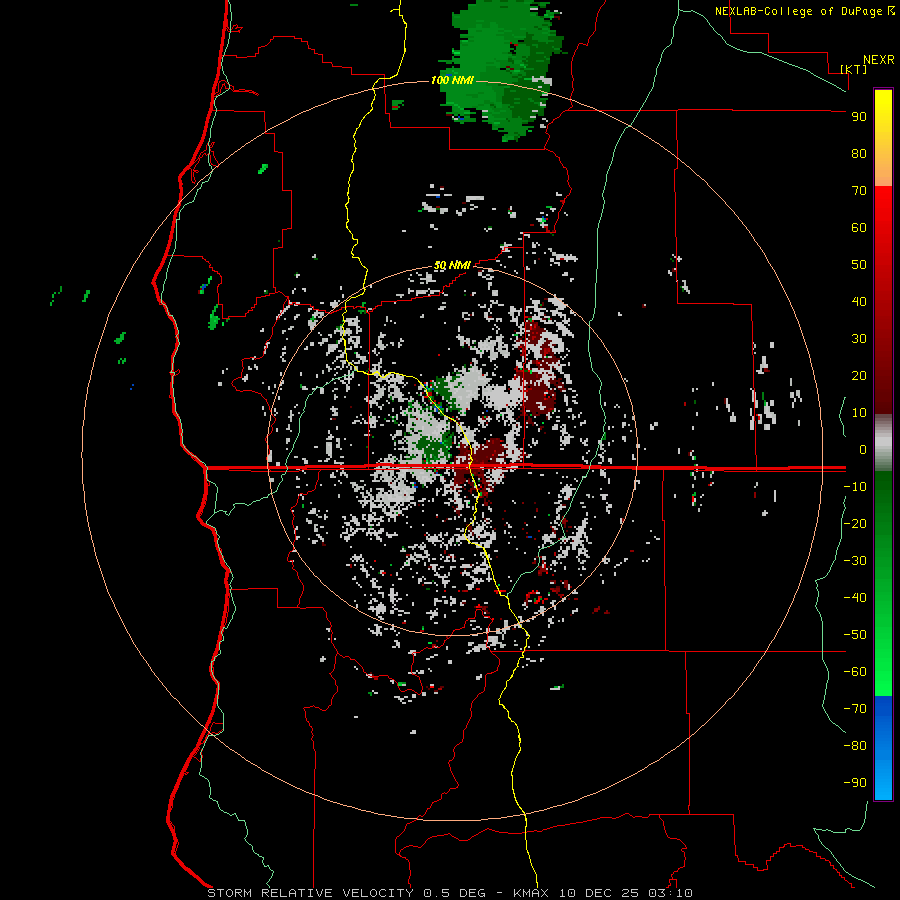This screenshot has width=900, height=900.
Task: Click the 20 value on velocity scale
Action: click(x=859, y=376)
